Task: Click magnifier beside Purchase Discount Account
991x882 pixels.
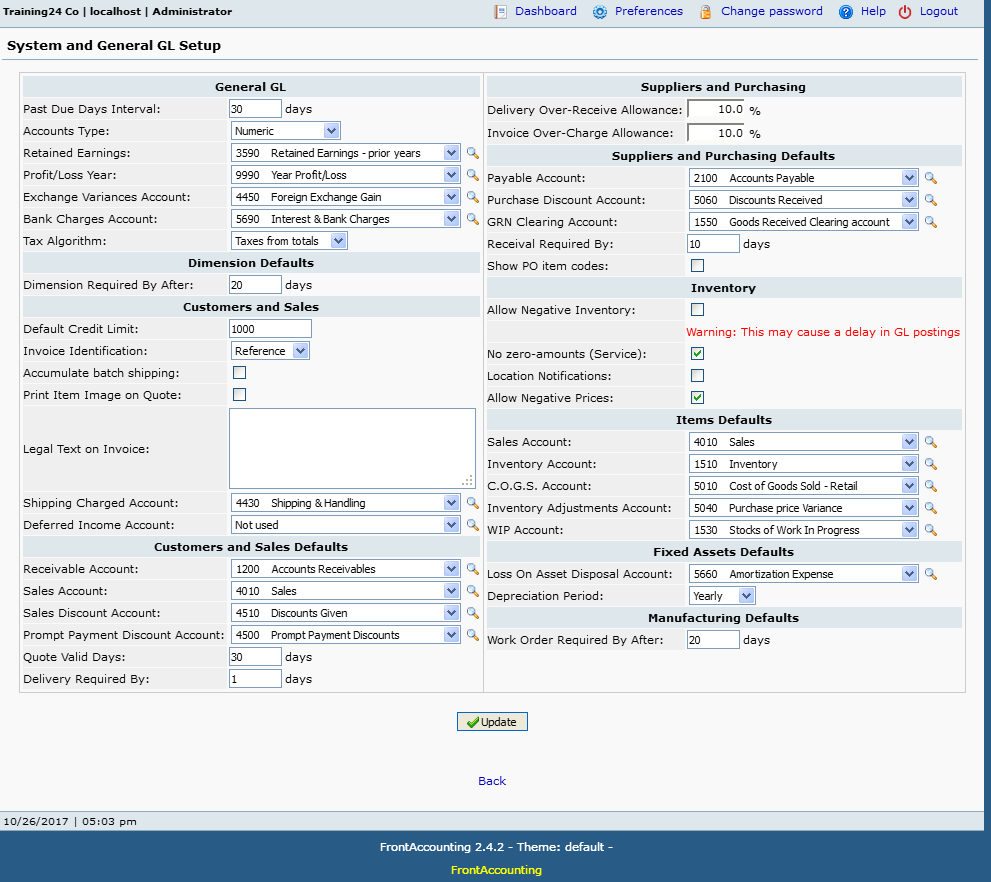Action: (x=930, y=200)
